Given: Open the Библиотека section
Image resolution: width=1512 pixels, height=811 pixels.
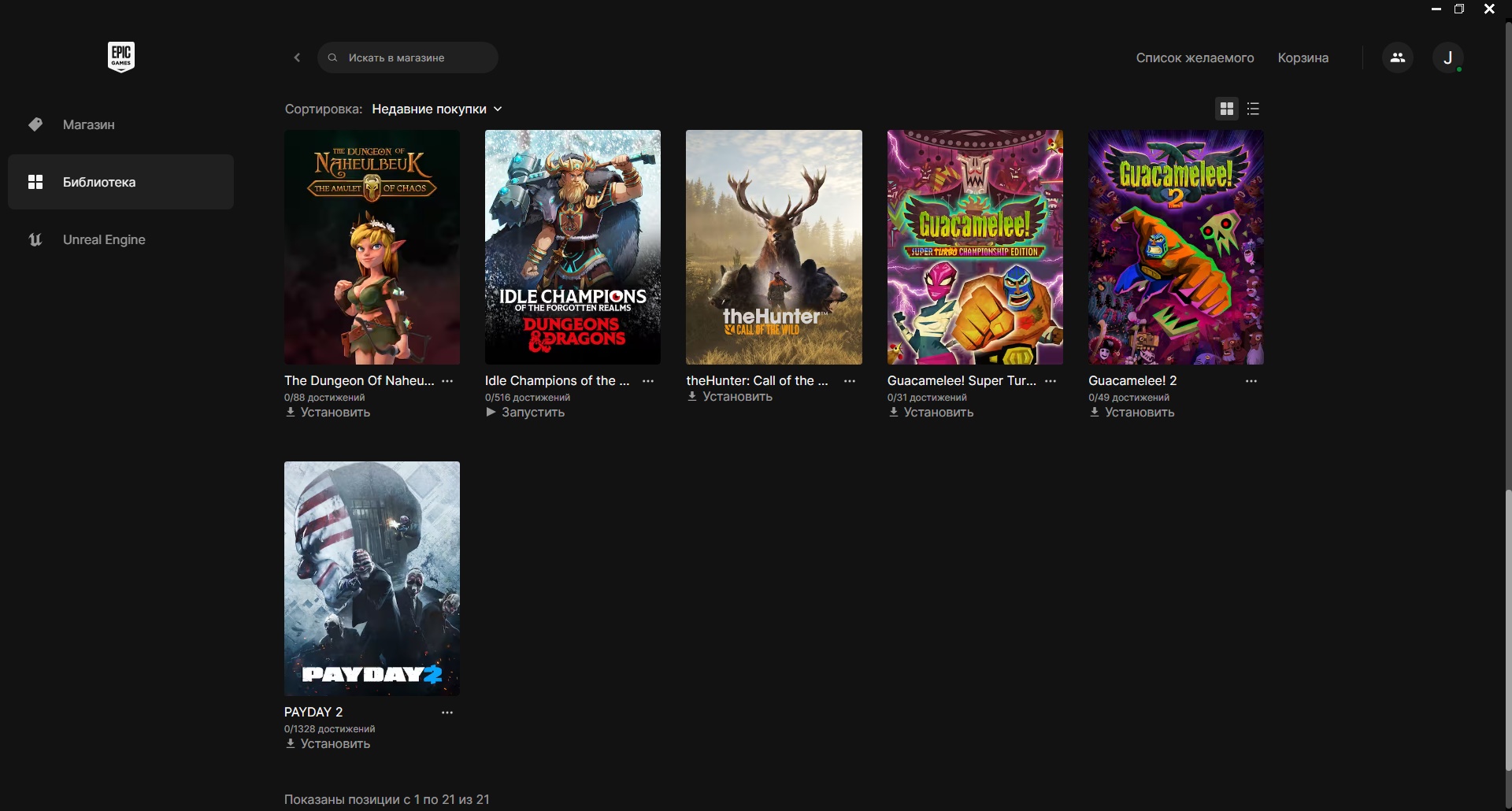Looking at the screenshot, I should pyautogui.click(x=120, y=182).
